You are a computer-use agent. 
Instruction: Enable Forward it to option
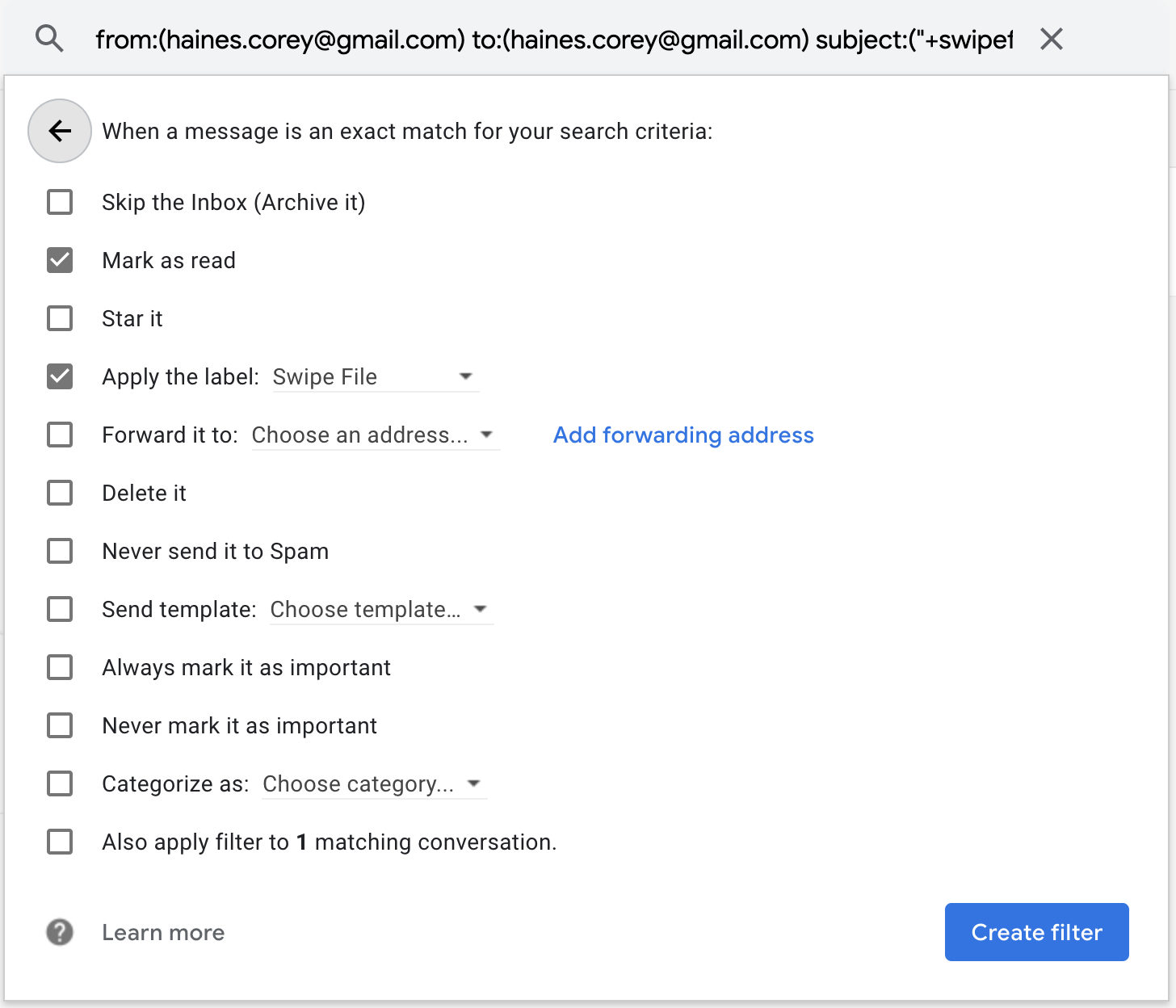point(59,435)
